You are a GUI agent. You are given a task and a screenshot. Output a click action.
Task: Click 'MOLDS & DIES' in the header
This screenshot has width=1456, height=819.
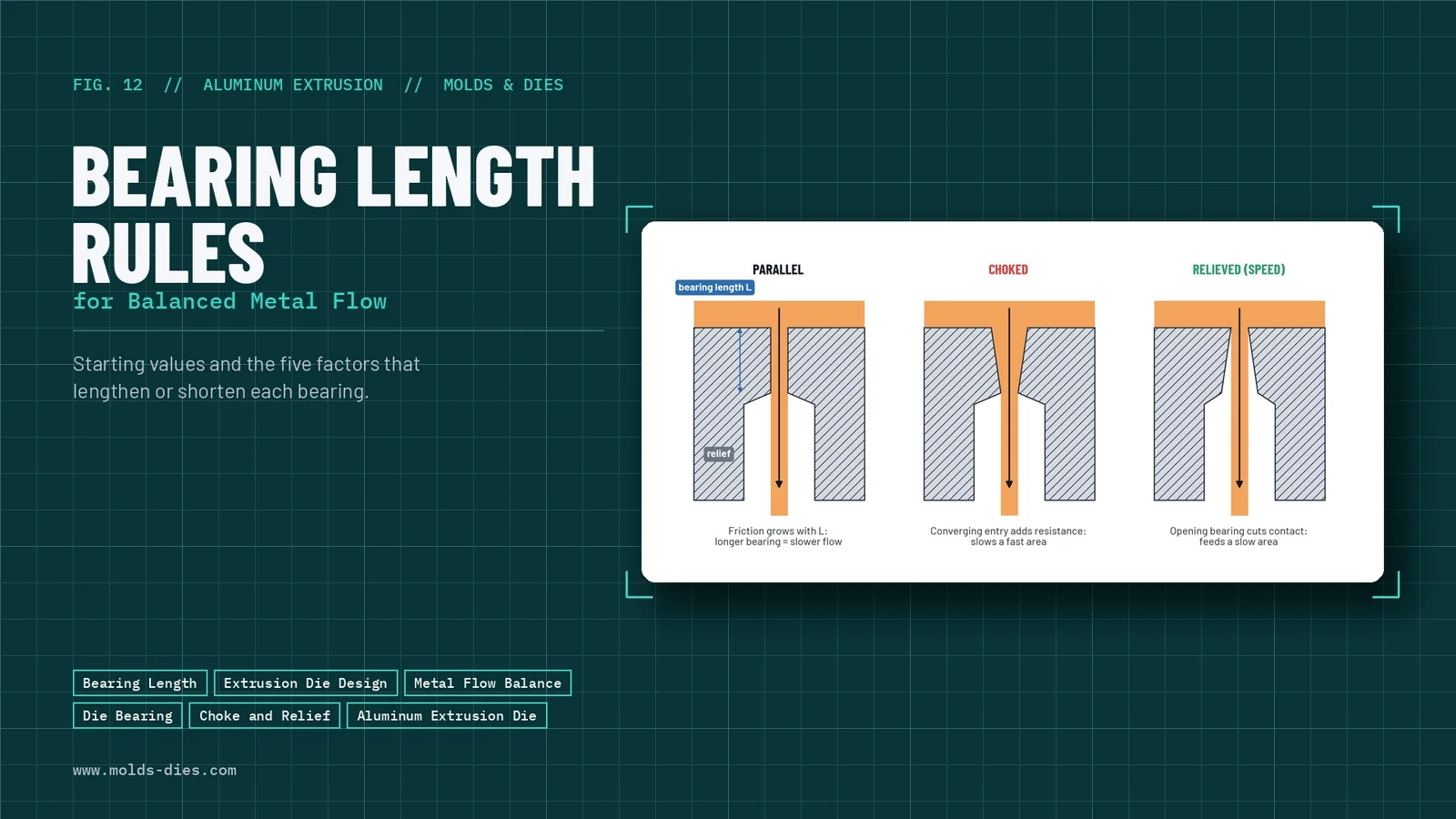tap(503, 85)
